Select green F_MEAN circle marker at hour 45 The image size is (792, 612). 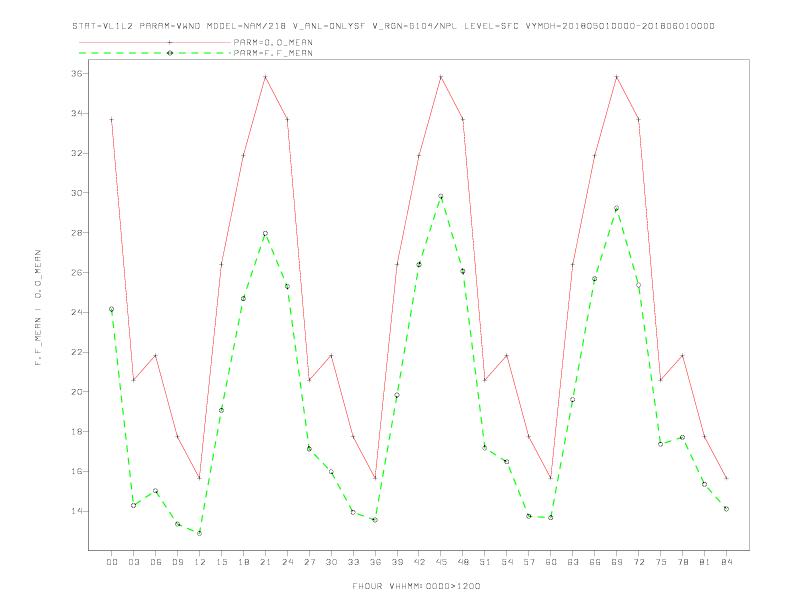(441, 196)
